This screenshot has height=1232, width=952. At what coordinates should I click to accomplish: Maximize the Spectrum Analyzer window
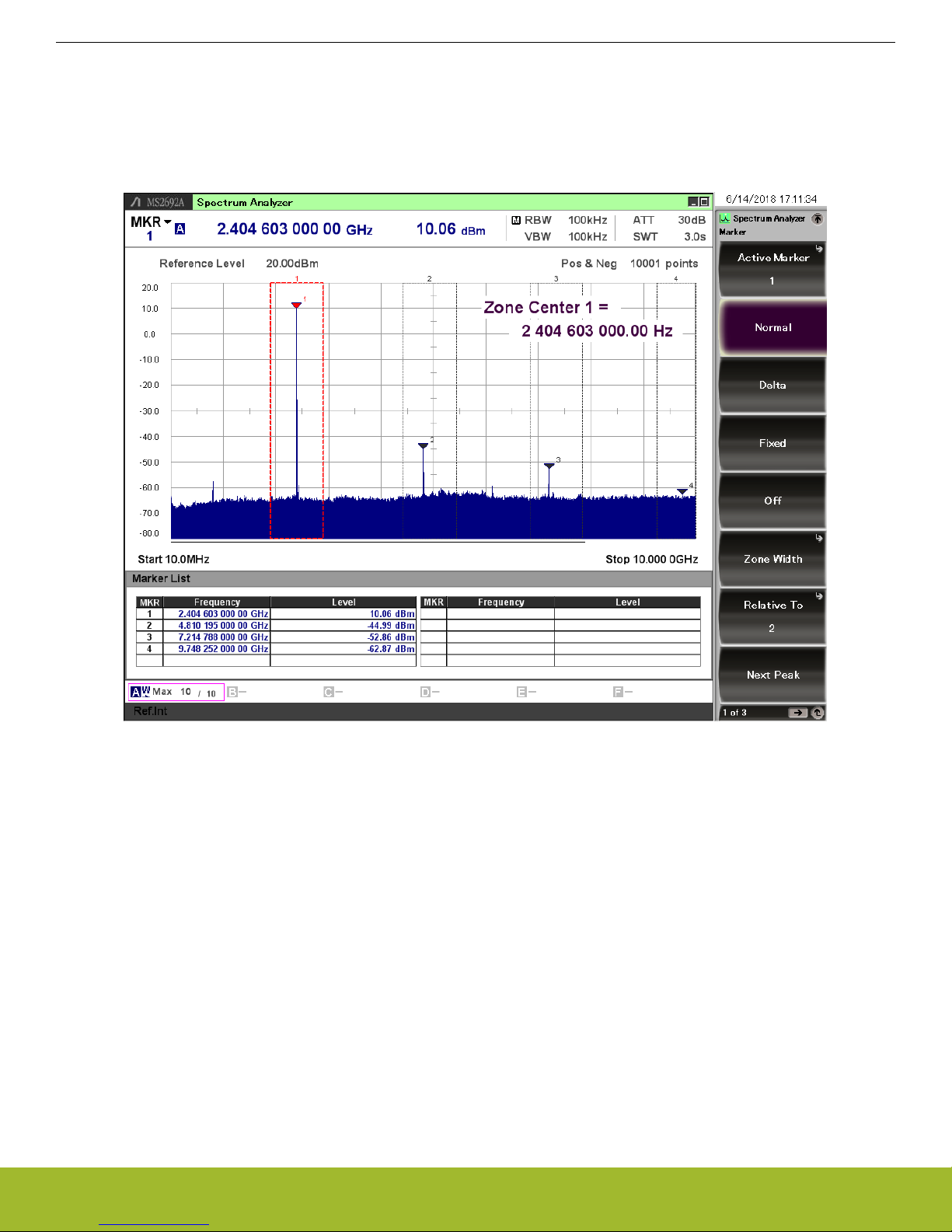(x=704, y=202)
